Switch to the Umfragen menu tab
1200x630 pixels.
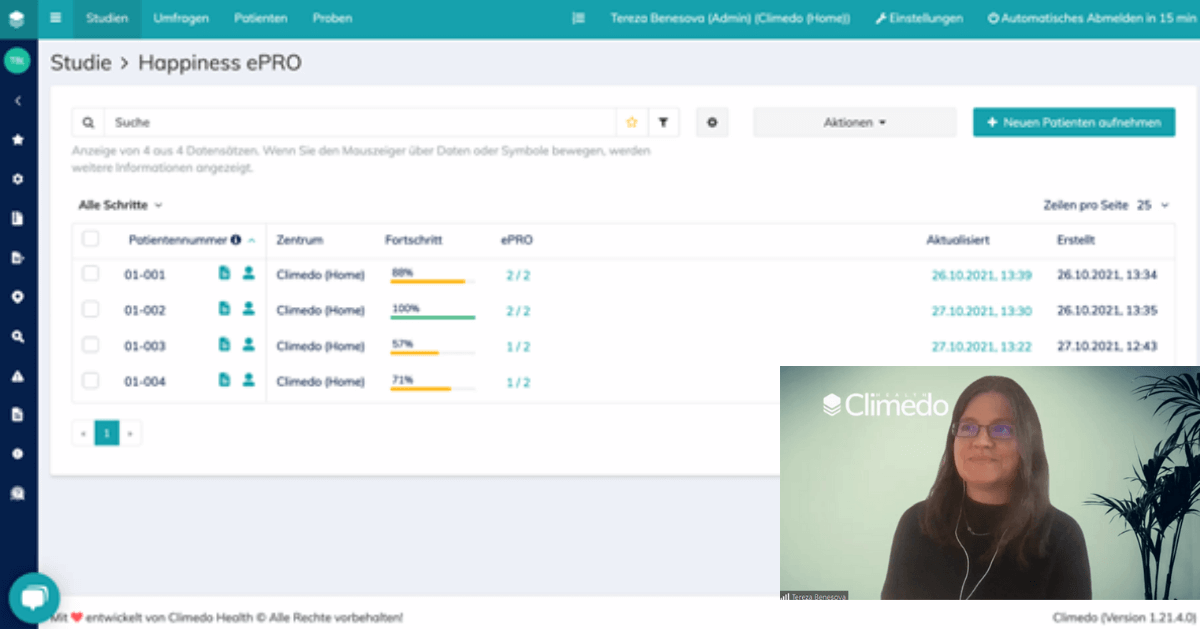[180, 18]
